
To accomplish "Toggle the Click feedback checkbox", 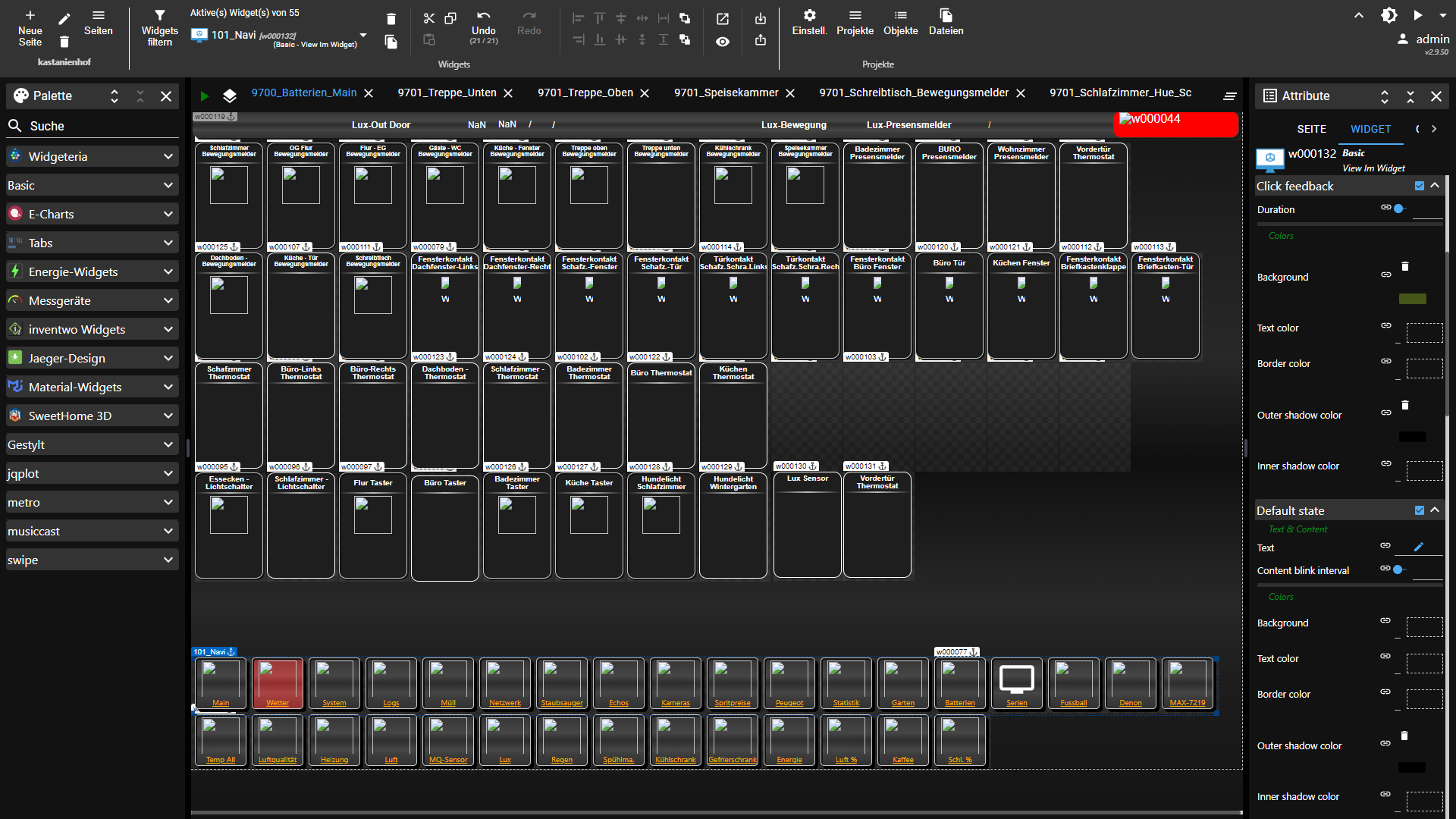I will click(1420, 186).
